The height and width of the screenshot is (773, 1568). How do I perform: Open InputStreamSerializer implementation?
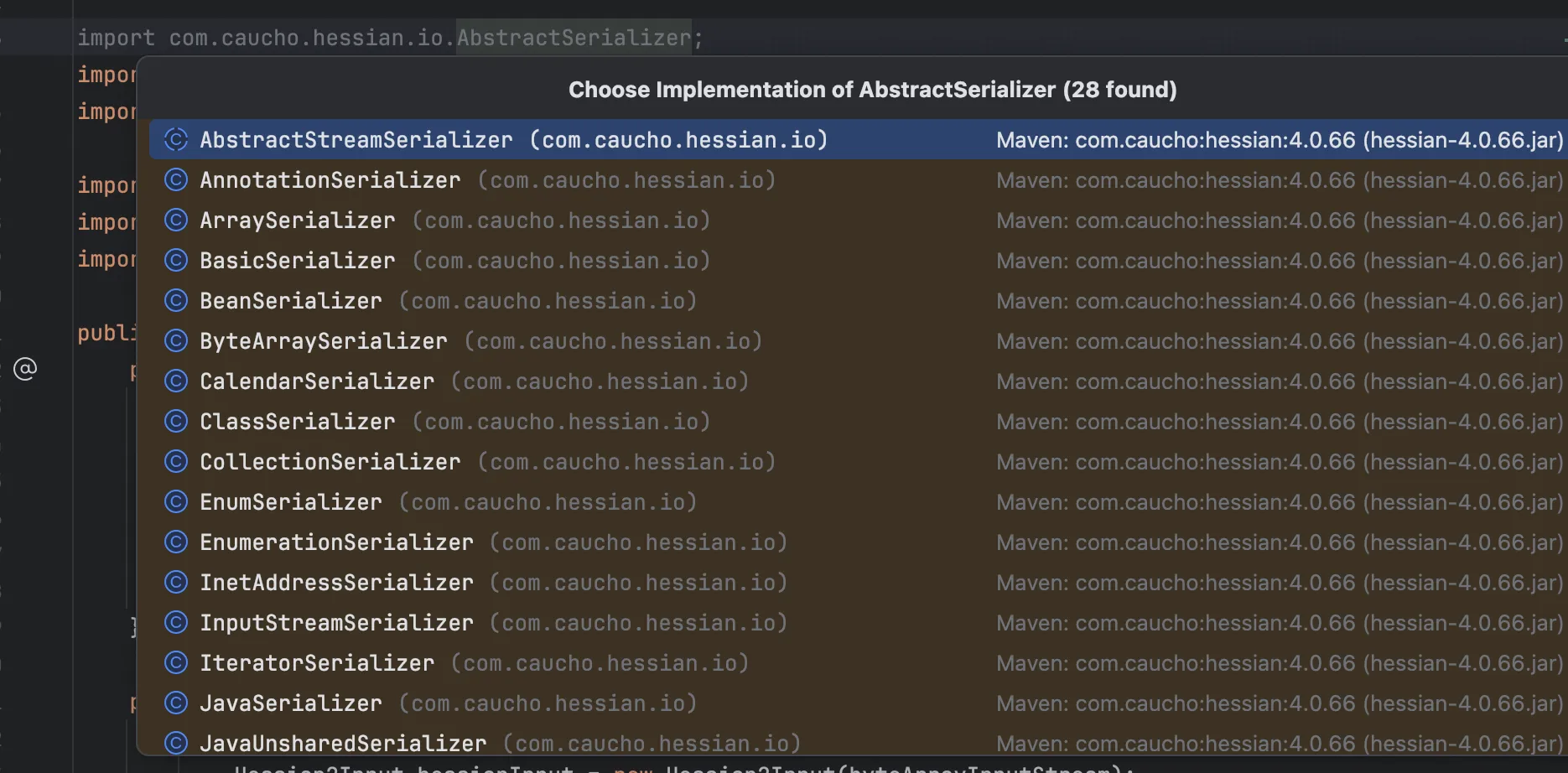point(336,623)
